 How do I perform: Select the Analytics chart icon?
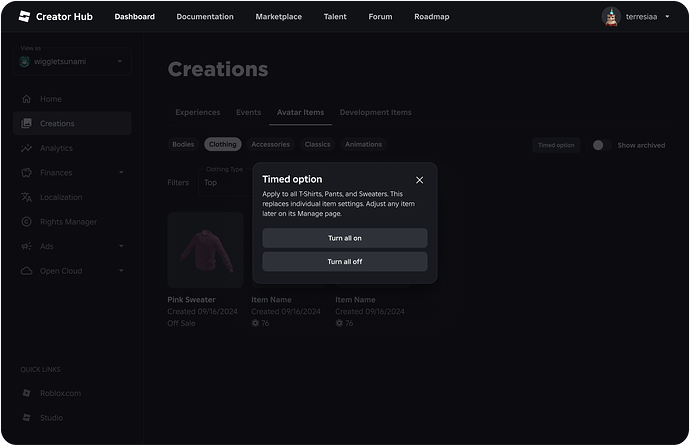click(x=26, y=148)
